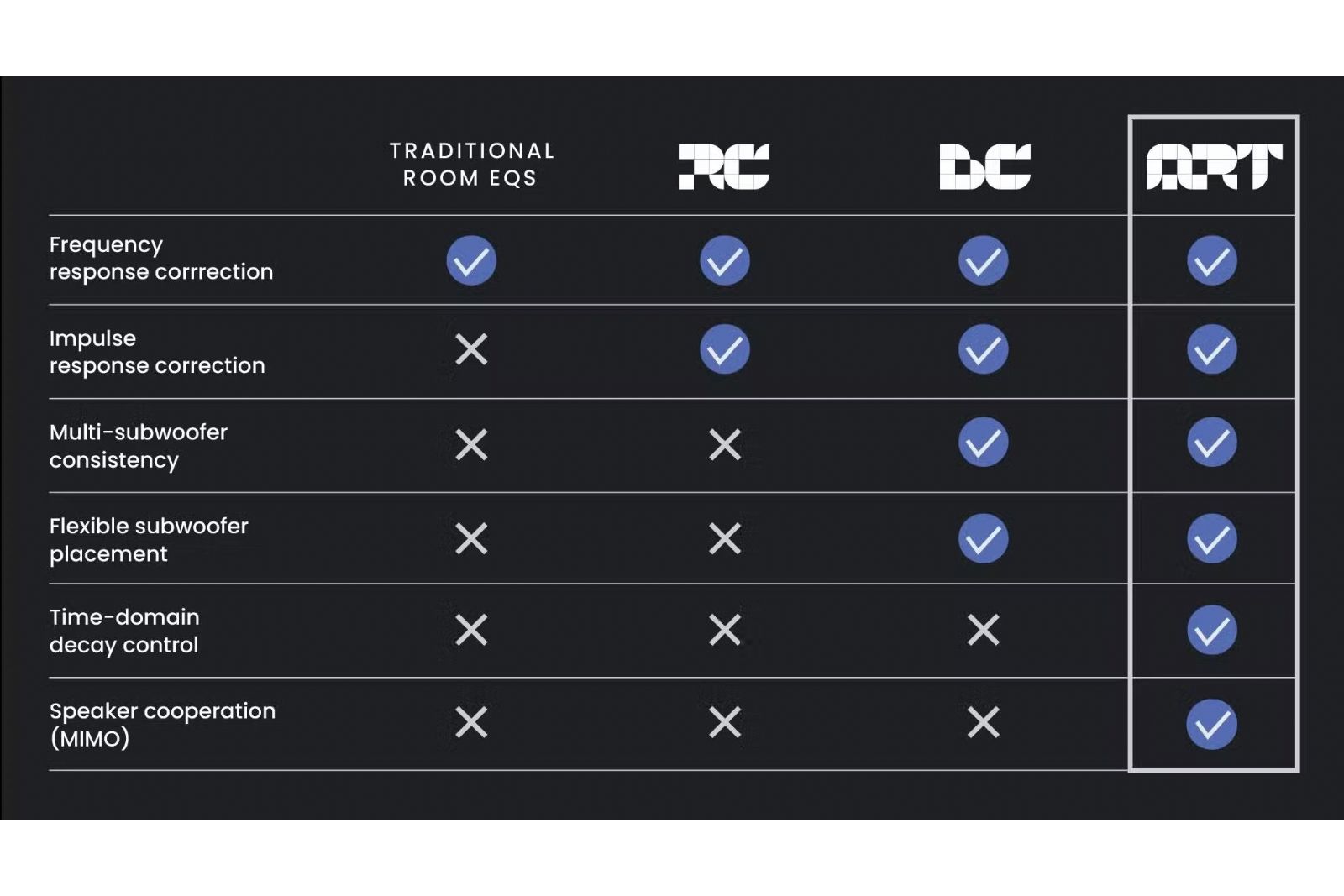Click DC multi-subwoofer consistency checkmark
The height and width of the screenshot is (896, 1344).
pos(983,443)
